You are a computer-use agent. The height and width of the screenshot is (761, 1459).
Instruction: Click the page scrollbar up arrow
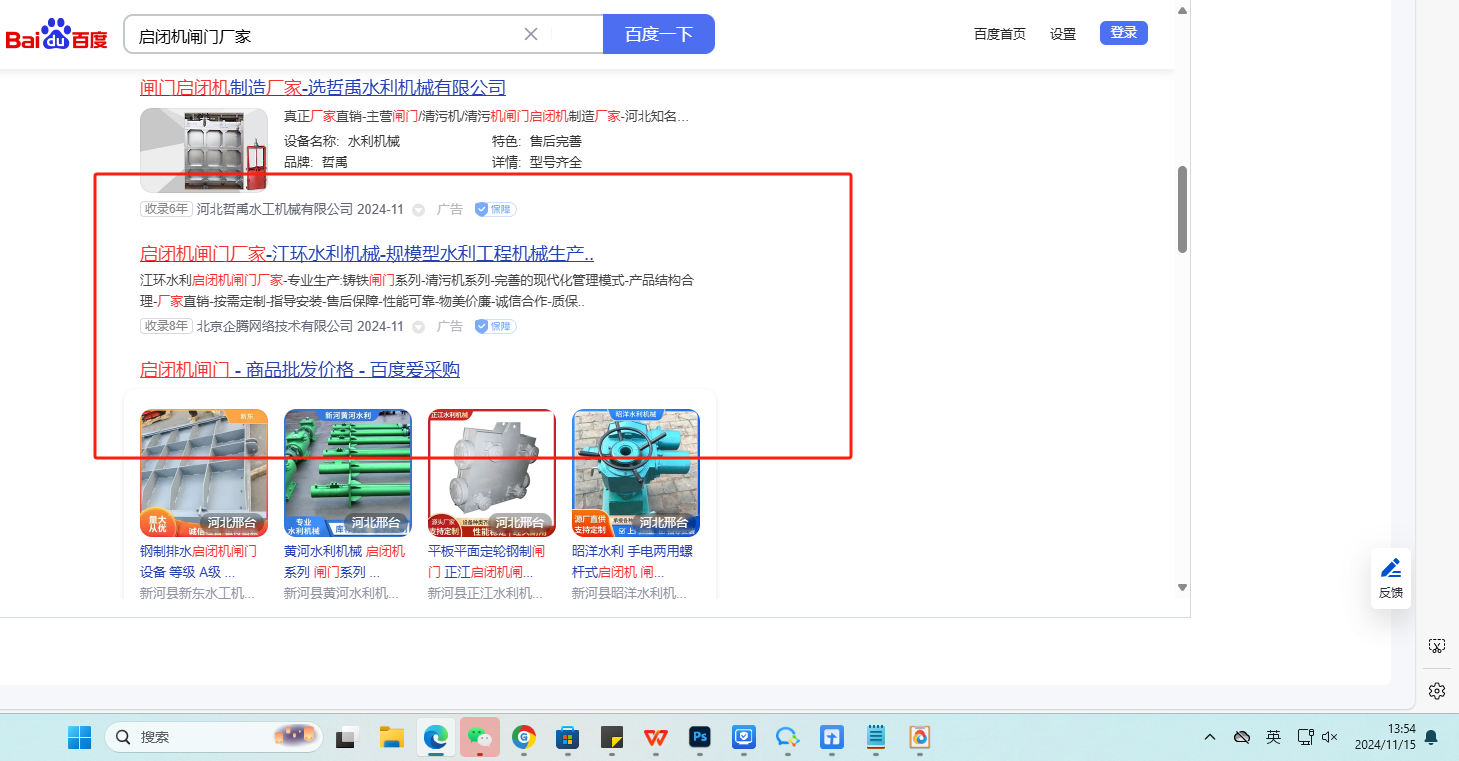coord(1182,11)
